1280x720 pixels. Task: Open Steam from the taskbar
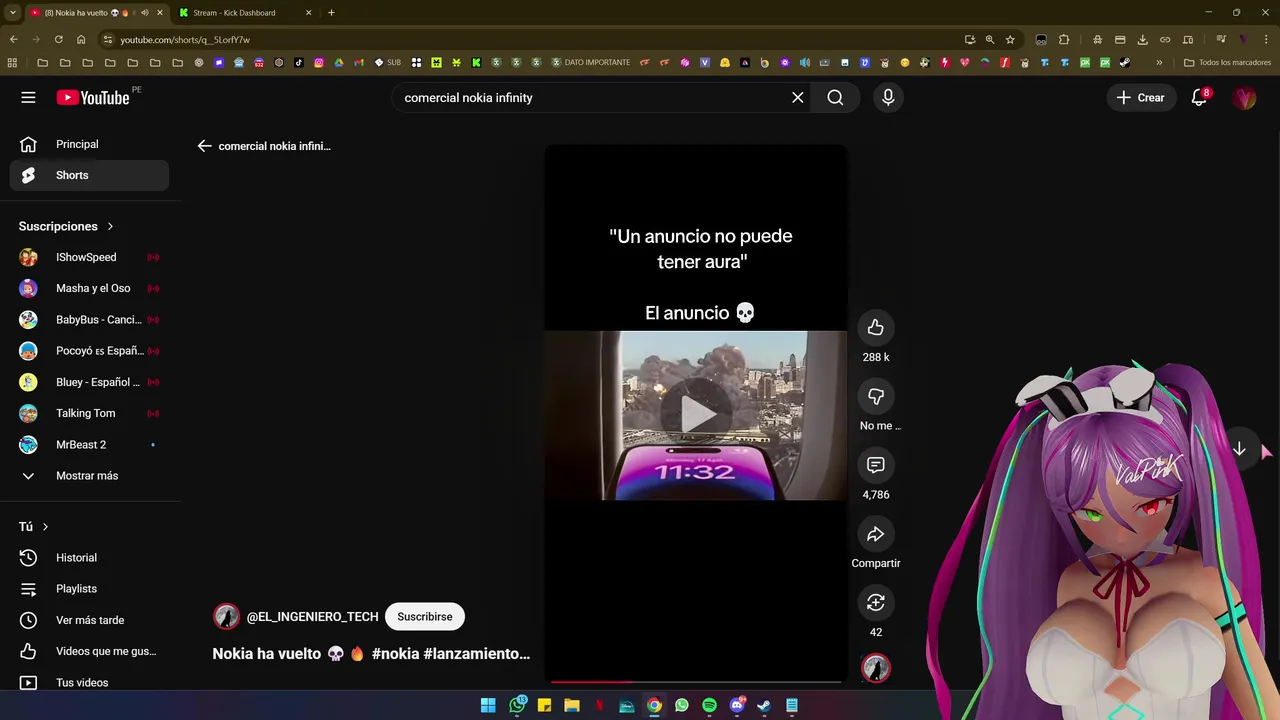(x=764, y=705)
